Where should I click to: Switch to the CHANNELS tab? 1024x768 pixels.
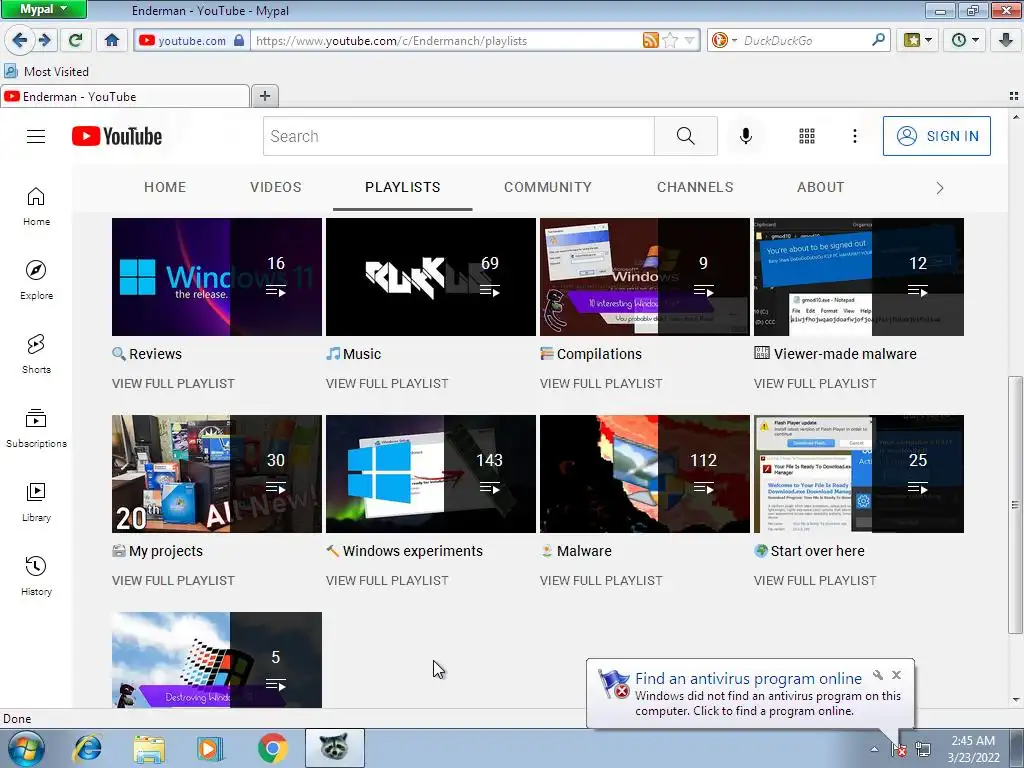click(x=695, y=187)
